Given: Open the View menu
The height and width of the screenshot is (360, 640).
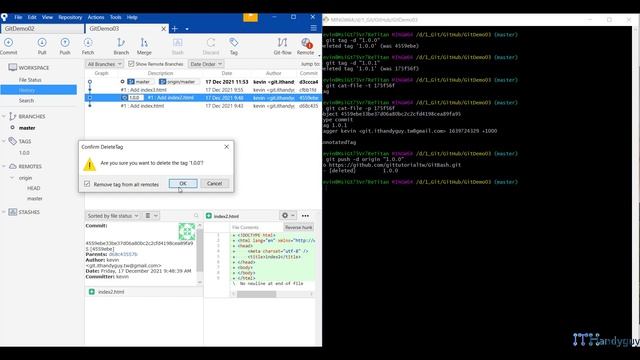Looking at the screenshot, I should pos(47,17).
